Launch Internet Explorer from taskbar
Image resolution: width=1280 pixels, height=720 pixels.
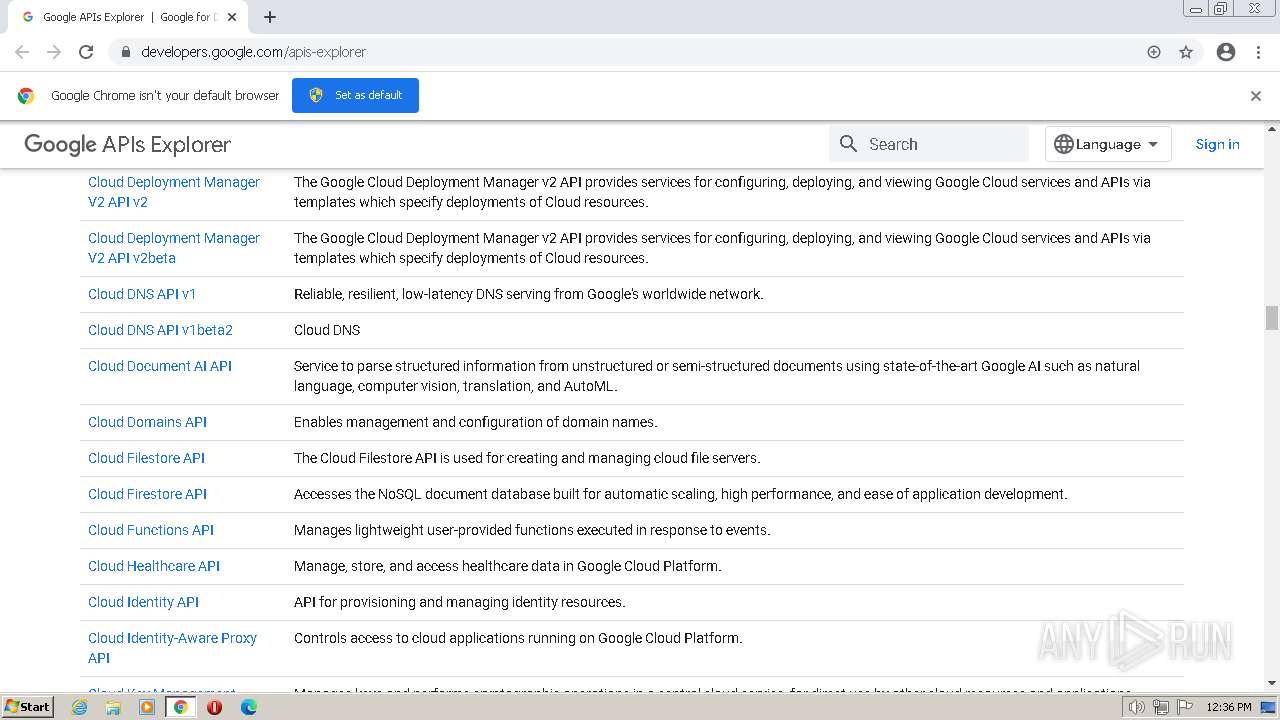click(80, 707)
